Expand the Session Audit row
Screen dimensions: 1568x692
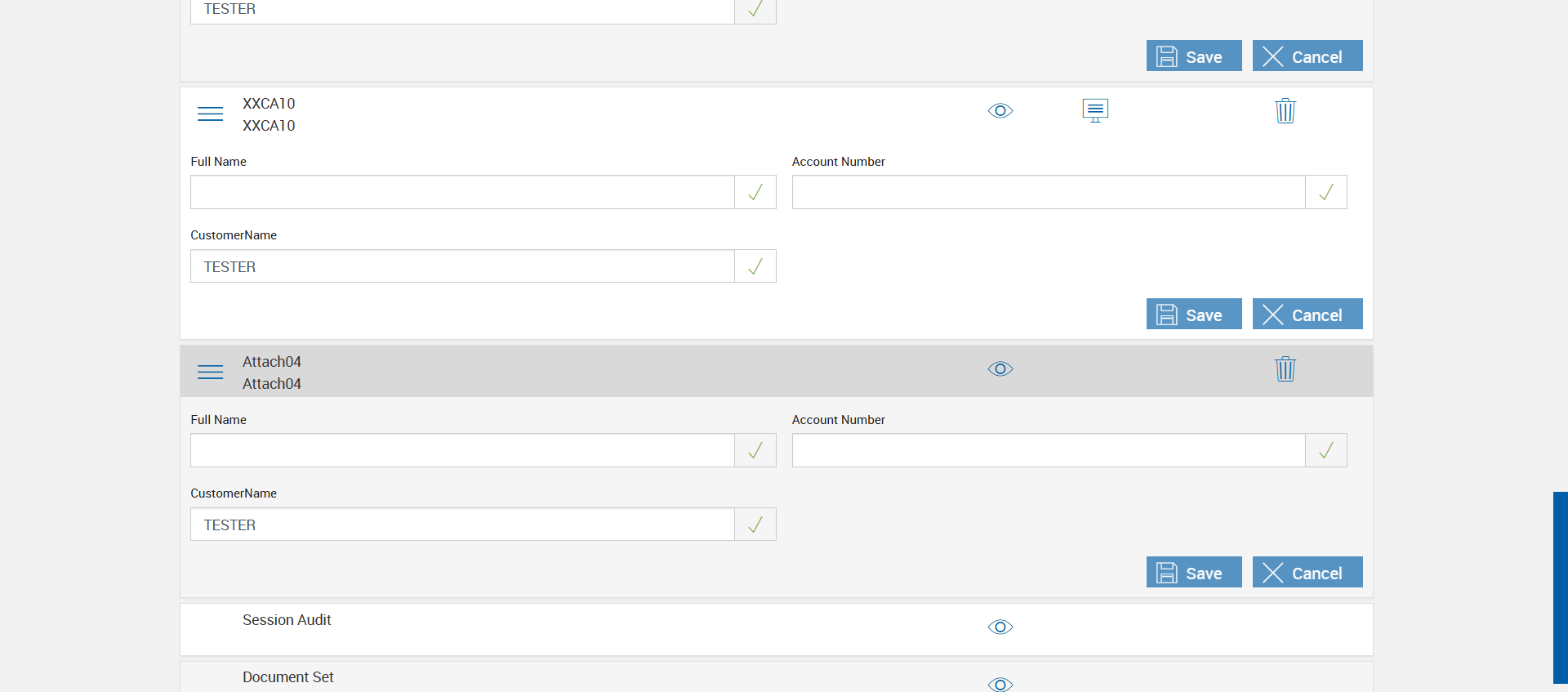287,620
